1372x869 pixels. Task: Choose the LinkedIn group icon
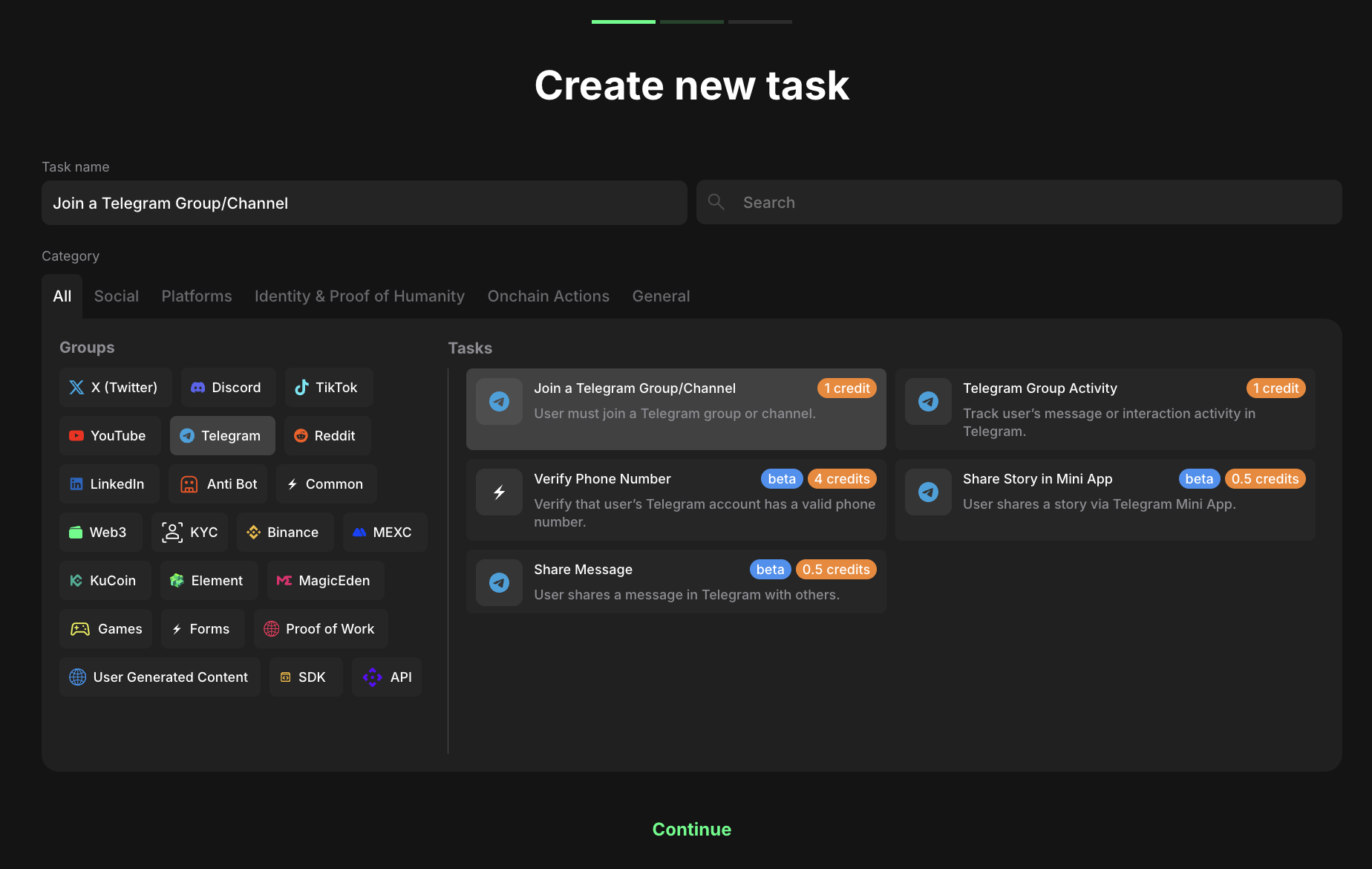coord(76,484)
